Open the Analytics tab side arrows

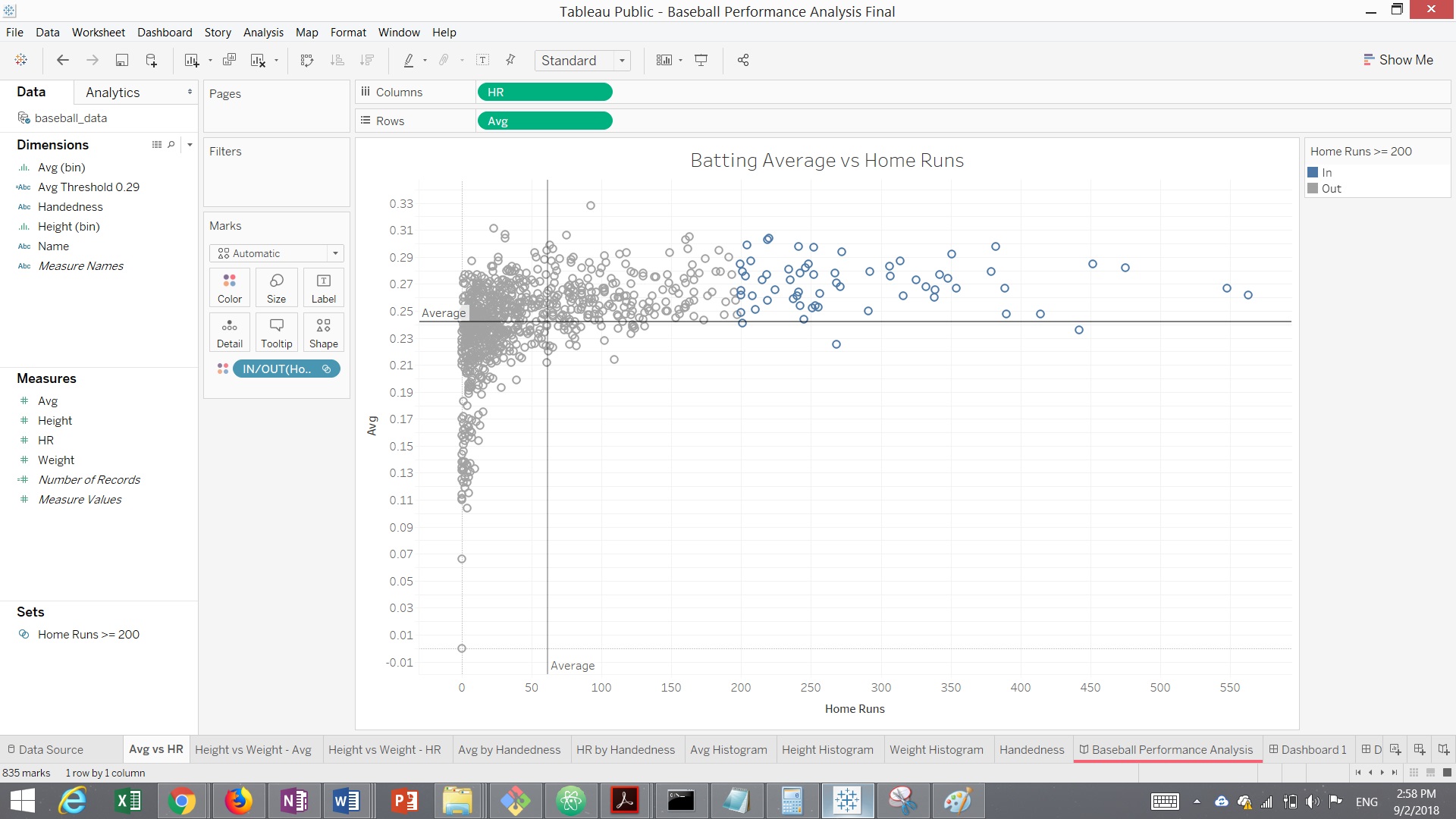[x=190, y=92]
